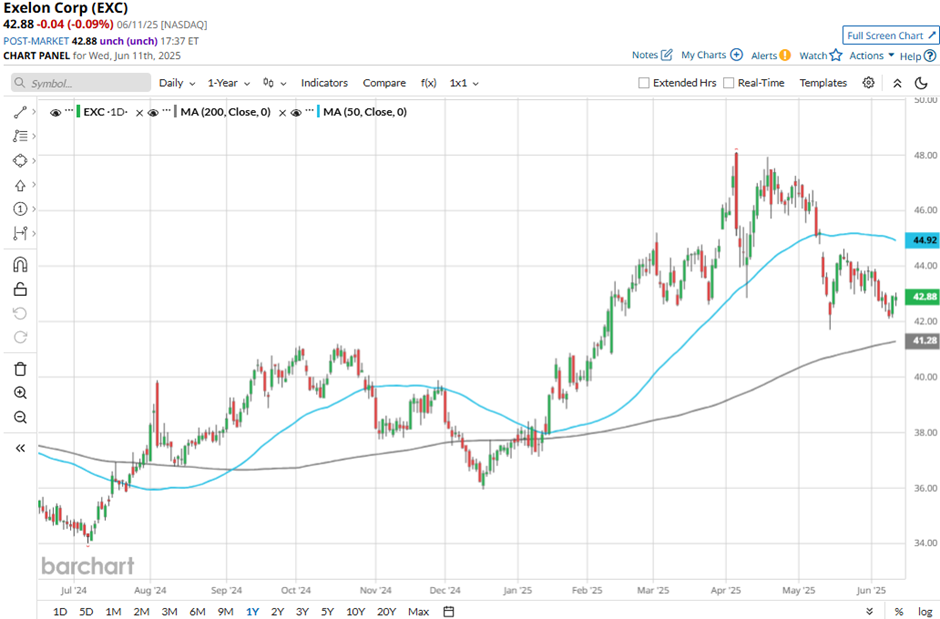Expand the 1-Year period dropdown
Viewport: 940px width, 619px height.
tap(229, 83)
